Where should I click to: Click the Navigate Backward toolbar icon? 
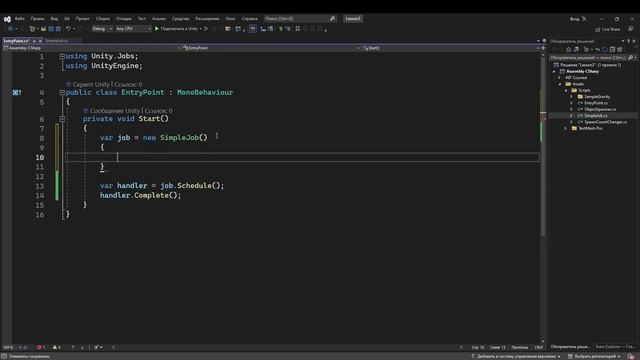coord(11,29)
